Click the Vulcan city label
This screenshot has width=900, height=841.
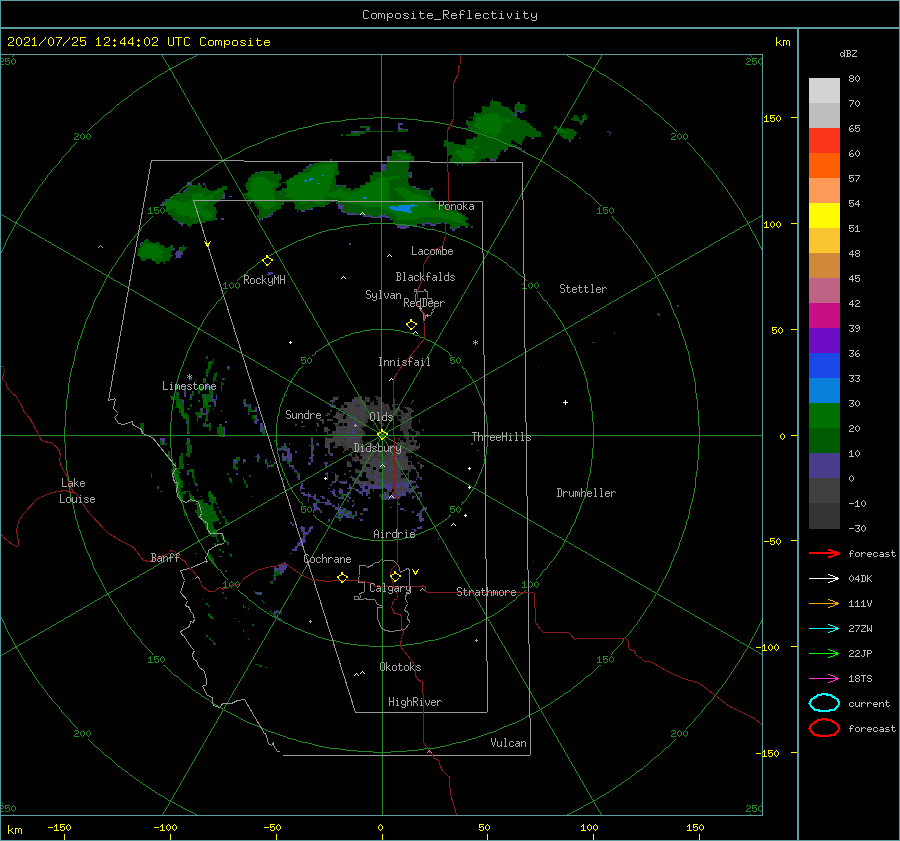coord(508,743)
